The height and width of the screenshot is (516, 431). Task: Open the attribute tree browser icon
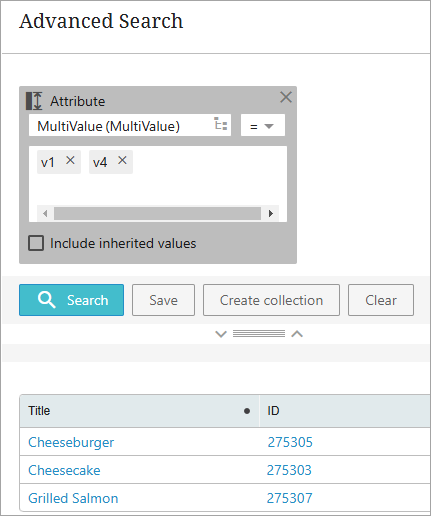220,125
